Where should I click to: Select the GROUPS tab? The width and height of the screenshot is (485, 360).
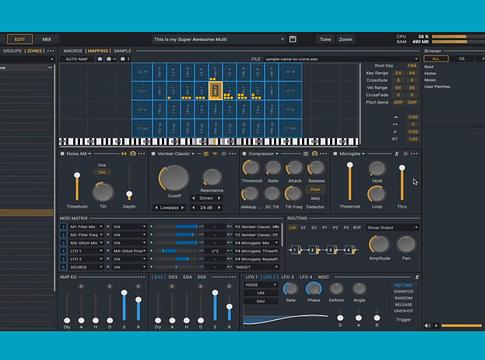point(12,51)
